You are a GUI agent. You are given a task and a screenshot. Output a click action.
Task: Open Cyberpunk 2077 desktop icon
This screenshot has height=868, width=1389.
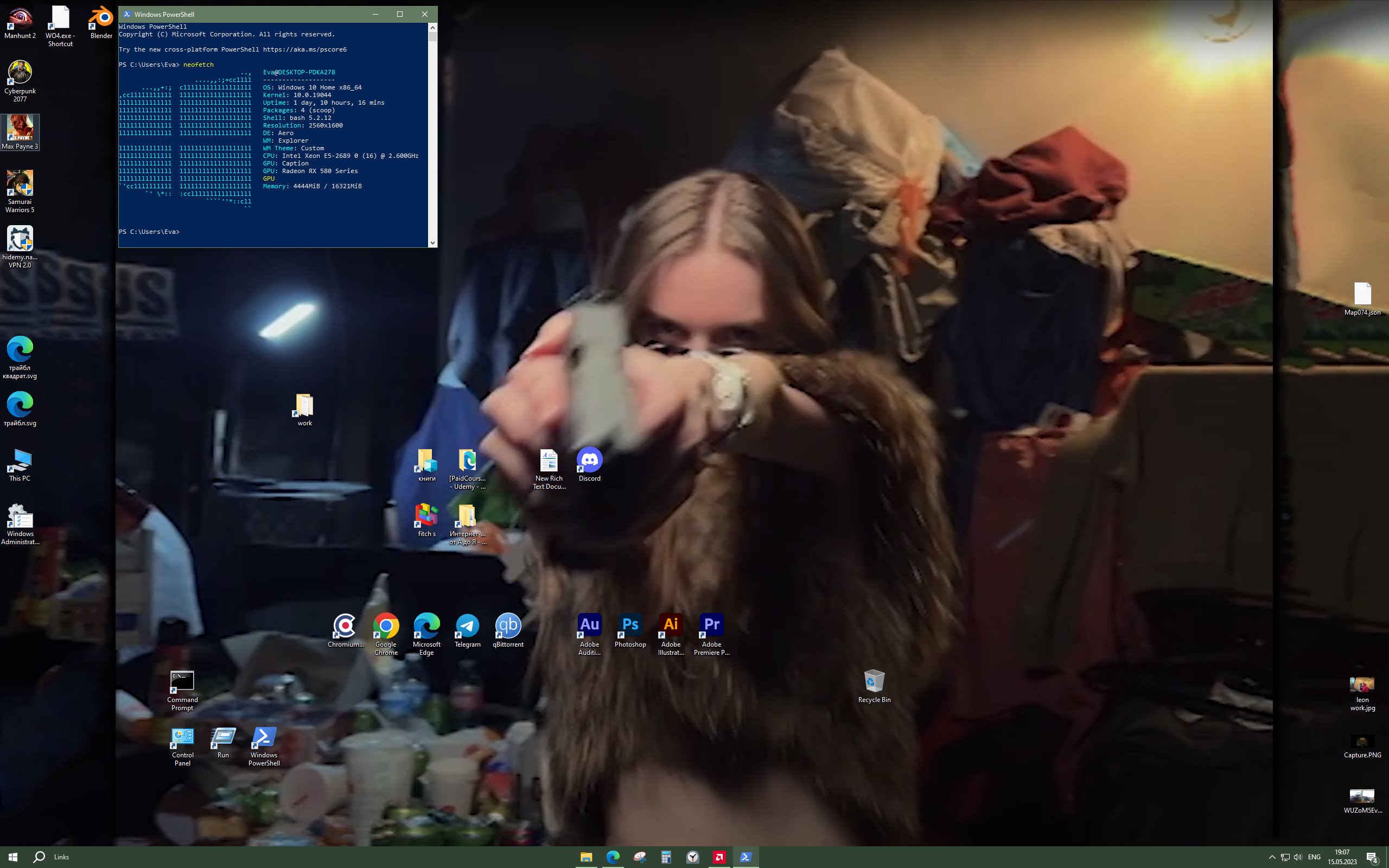tap(20, 81)
